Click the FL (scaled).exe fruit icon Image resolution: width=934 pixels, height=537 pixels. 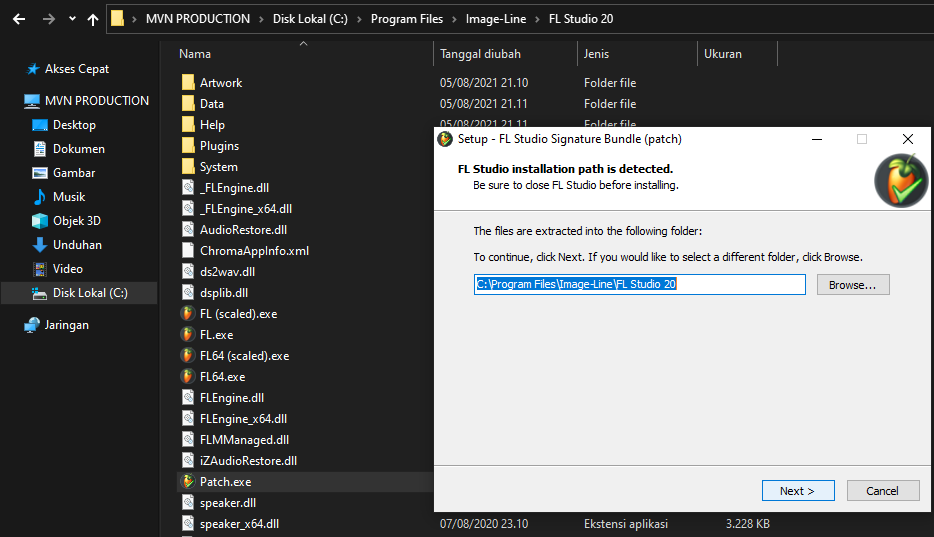pos(188,313)
